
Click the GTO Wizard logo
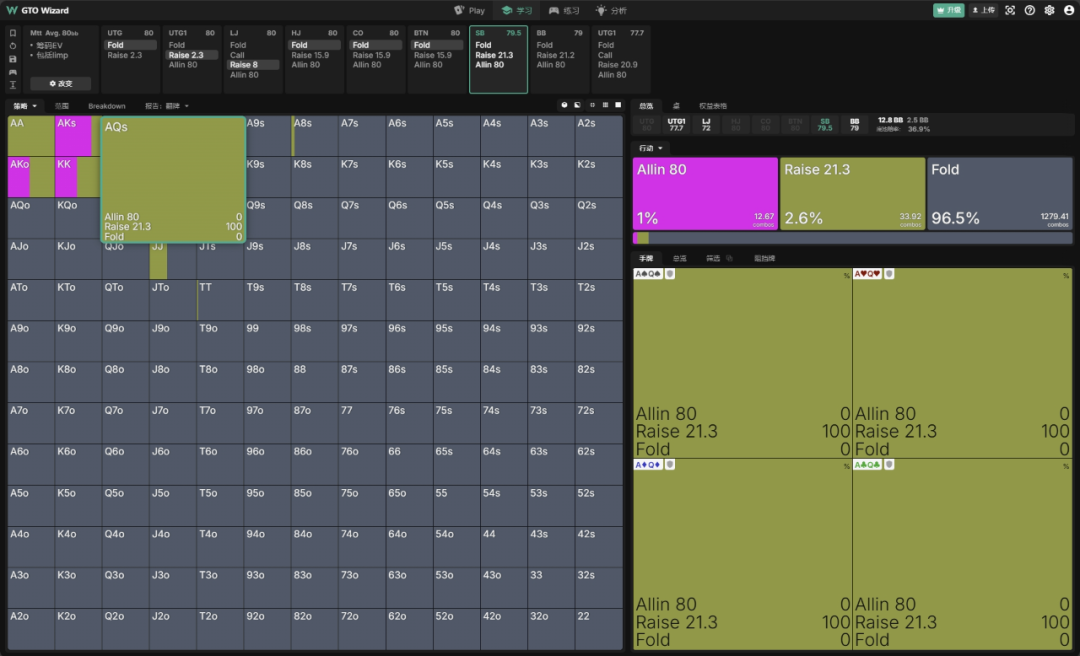pyautogui.click(x=38, y=10)
